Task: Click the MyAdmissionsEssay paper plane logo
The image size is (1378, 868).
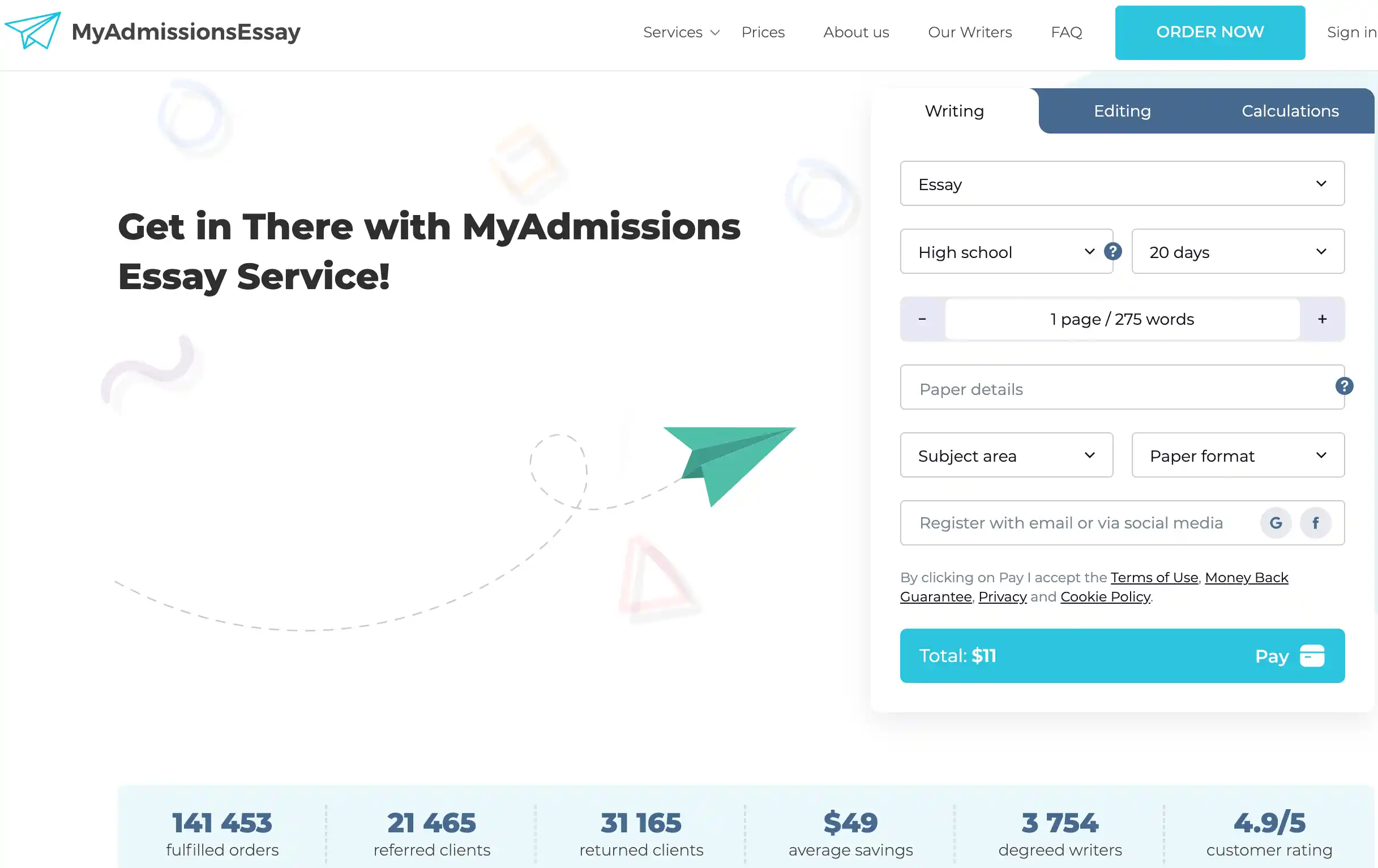Action: 33,31
